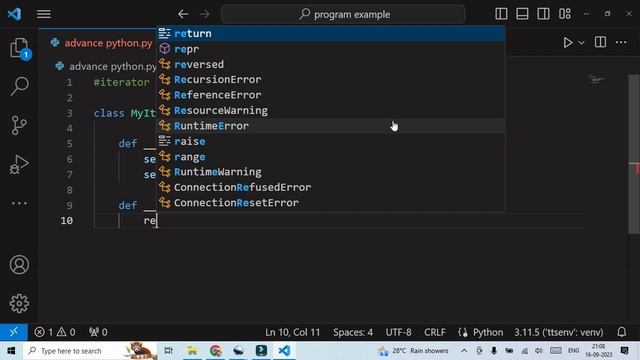
Task: Open more editor actions menu
Action: pos(621,42)
